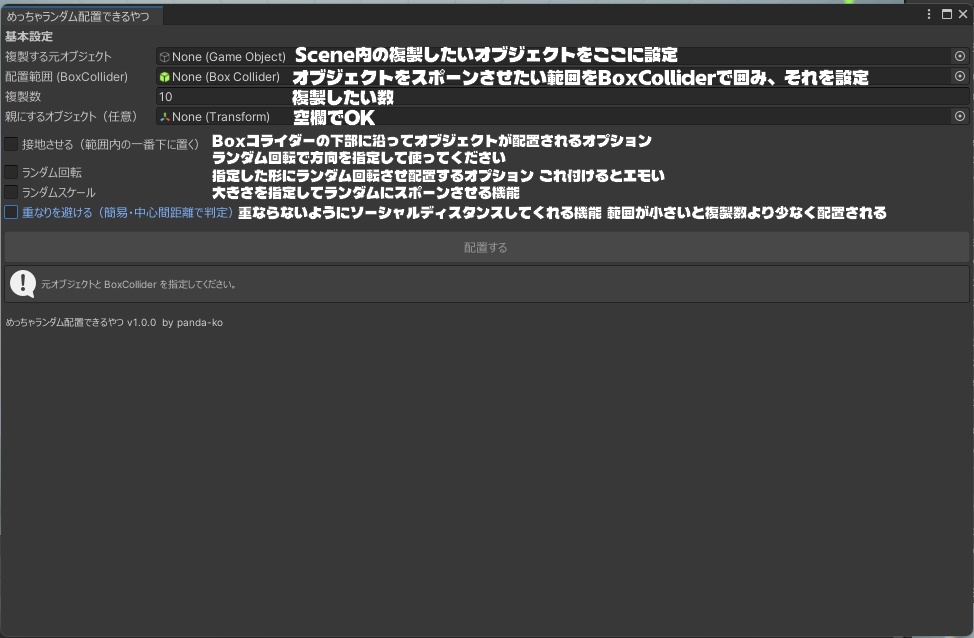Enable the 重なりを避ける checkbox
This screenshot has height=638, width=974.
(11, 212)
